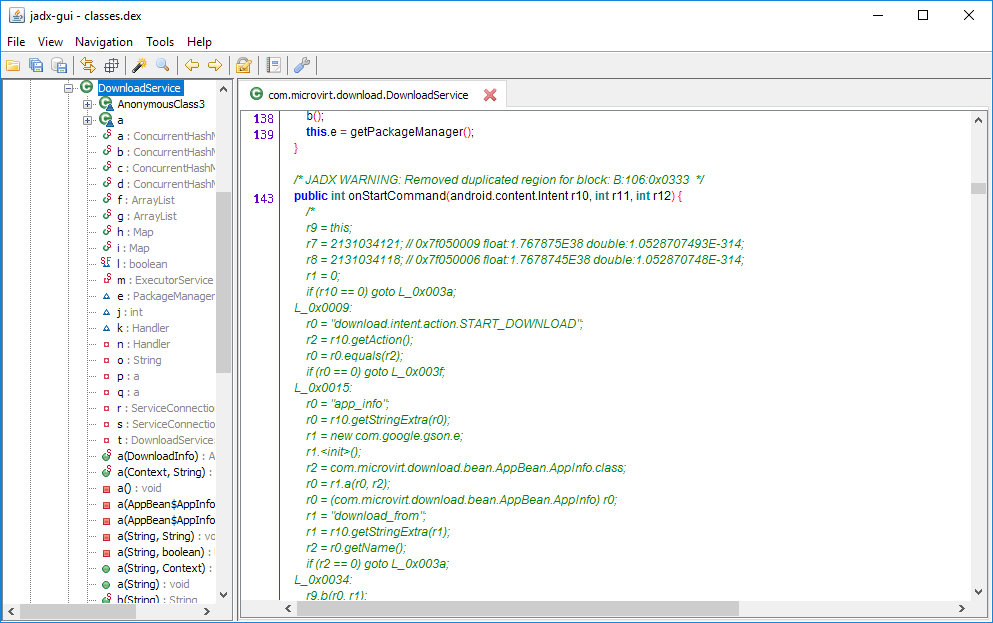Select field t : DownloadService
The image size is (993, 623).
[166, 440]
